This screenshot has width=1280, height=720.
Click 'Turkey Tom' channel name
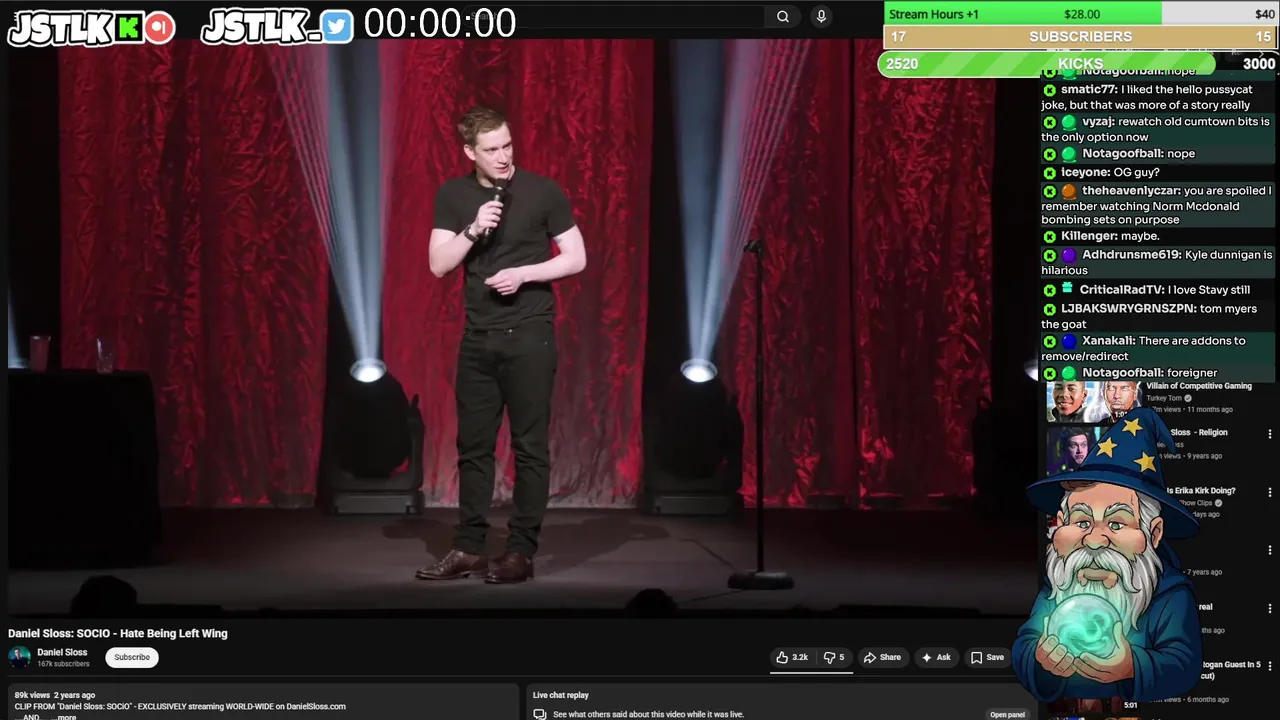pos(1164,398)
